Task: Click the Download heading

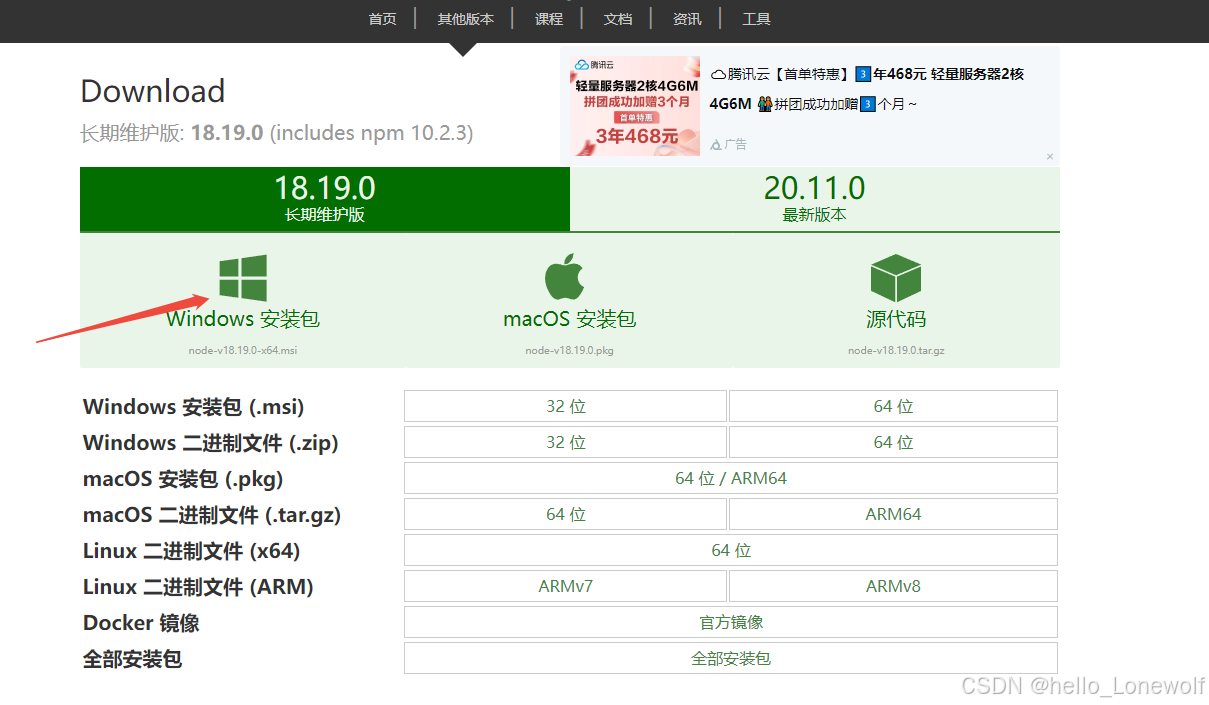Action: point(153,91)
